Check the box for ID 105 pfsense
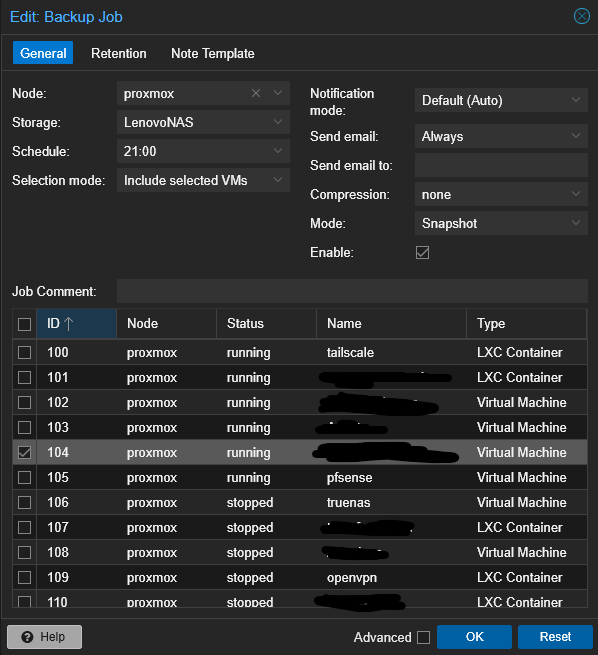 24,477
